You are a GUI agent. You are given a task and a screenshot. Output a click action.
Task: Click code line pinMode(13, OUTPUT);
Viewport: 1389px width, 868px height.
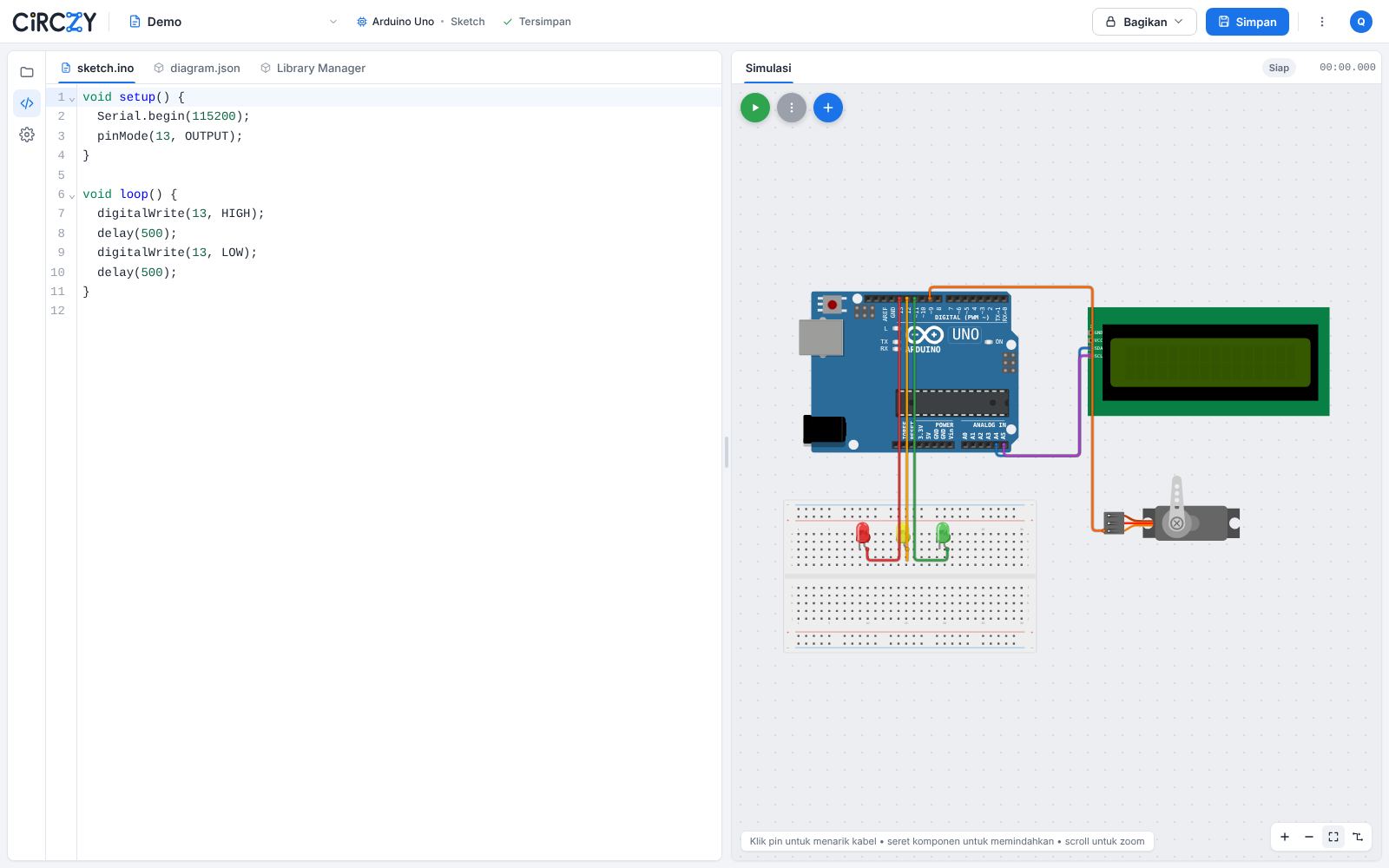[170, 136]
